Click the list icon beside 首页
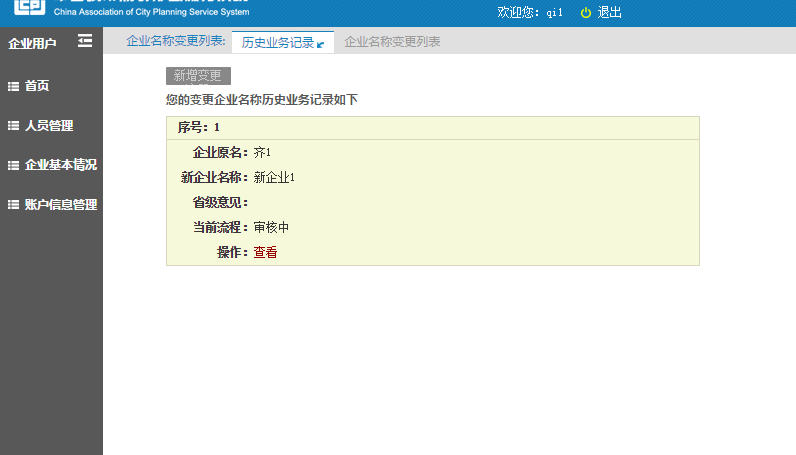796x455 pixels. 14,86
